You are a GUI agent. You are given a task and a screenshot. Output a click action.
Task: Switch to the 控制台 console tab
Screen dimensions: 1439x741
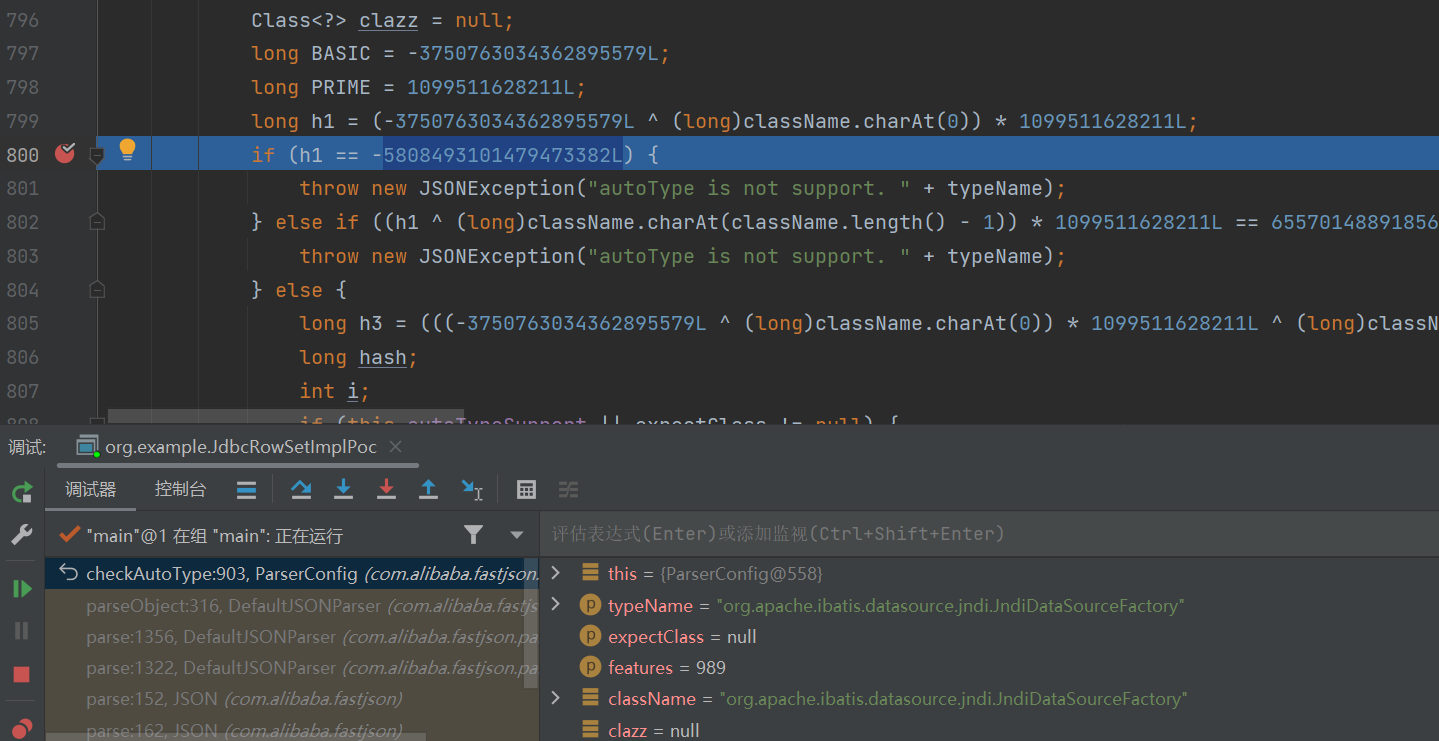tap(180, 489)
